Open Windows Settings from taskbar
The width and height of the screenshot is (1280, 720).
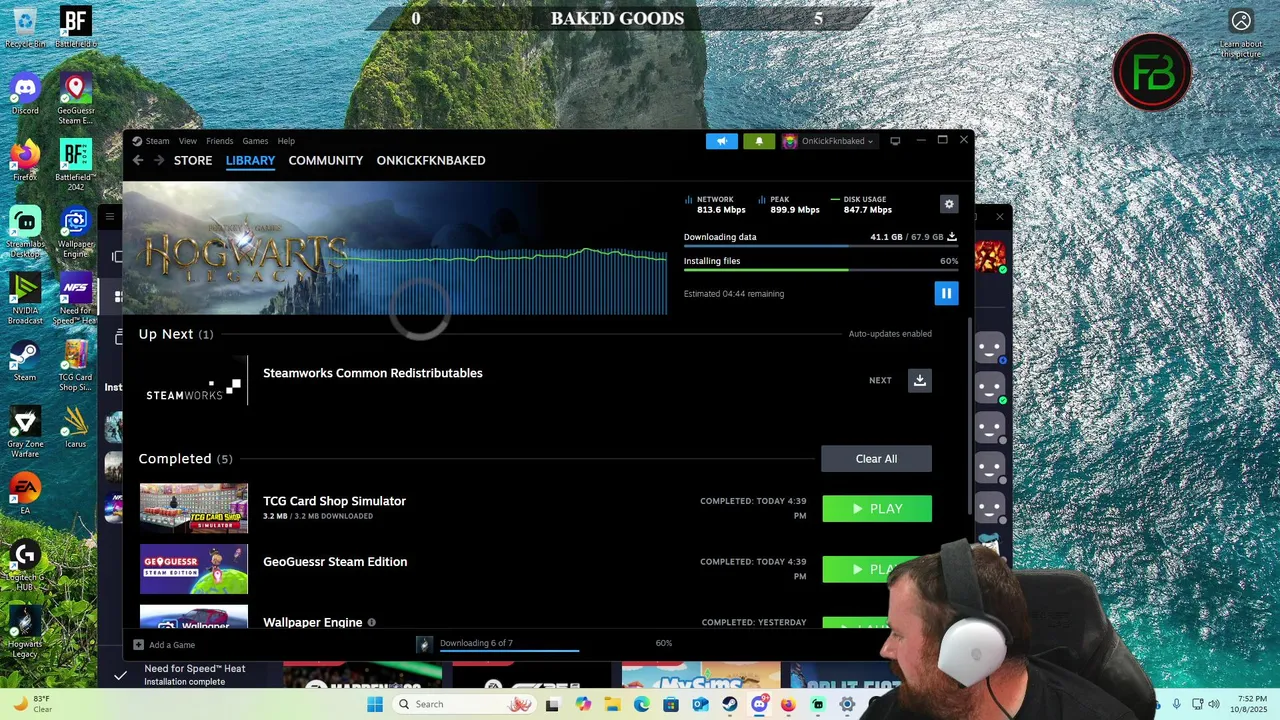847,704
